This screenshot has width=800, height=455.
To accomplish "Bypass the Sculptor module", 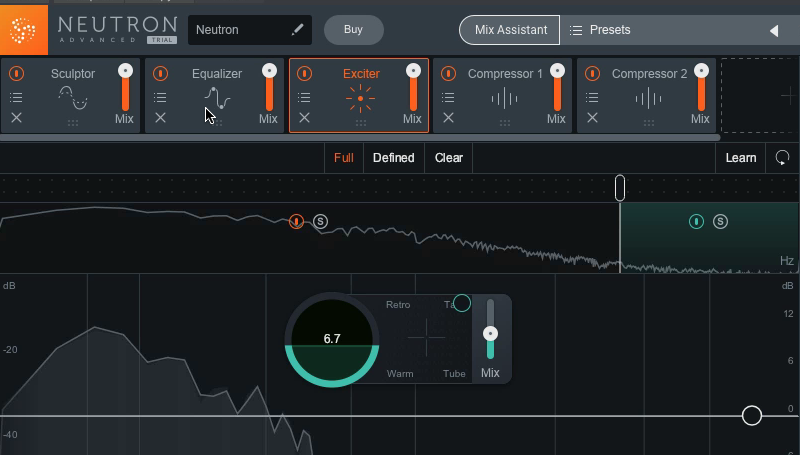I will pos(16,73).
